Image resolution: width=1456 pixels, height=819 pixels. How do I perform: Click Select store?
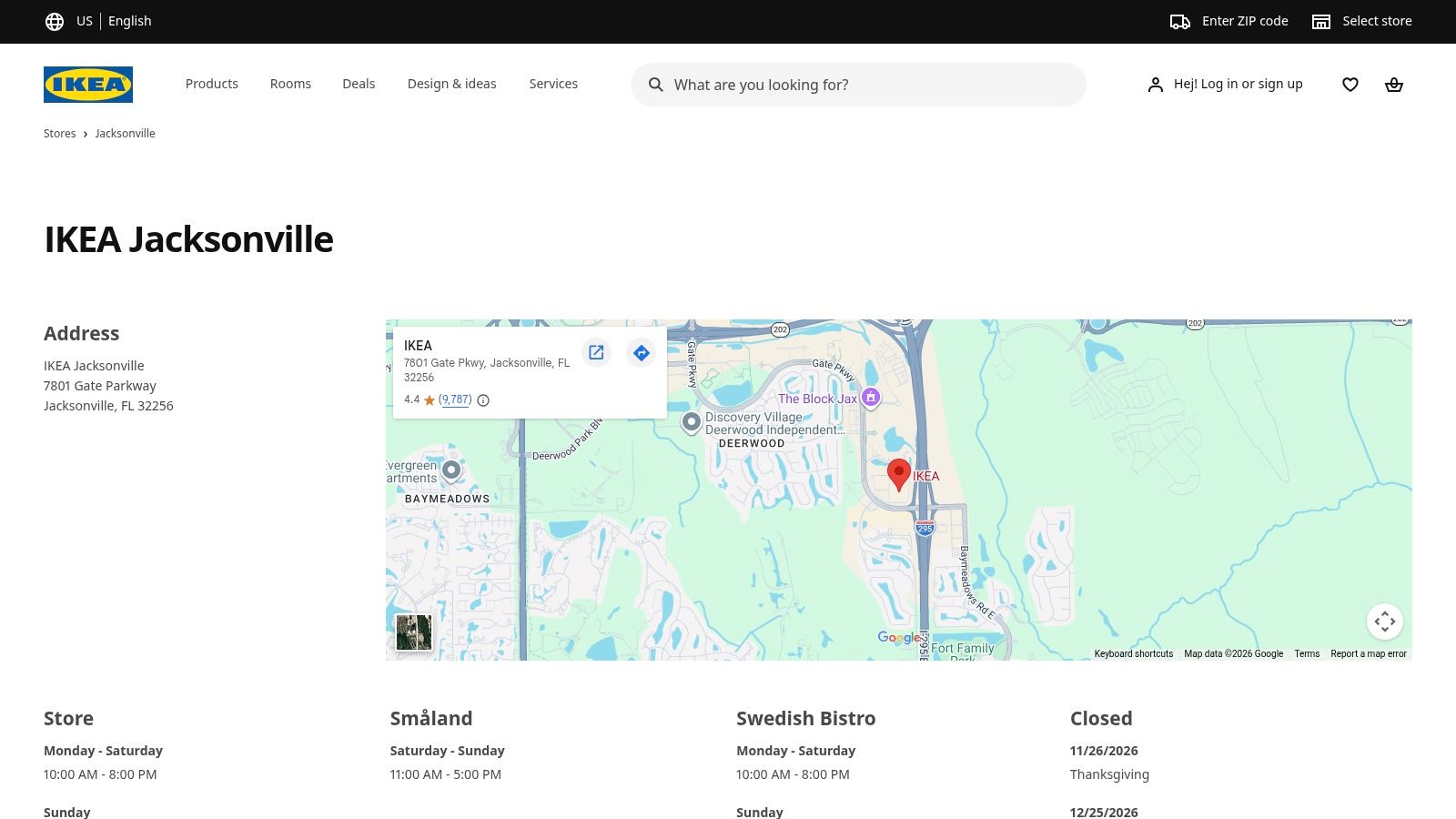click(1361, 21)
